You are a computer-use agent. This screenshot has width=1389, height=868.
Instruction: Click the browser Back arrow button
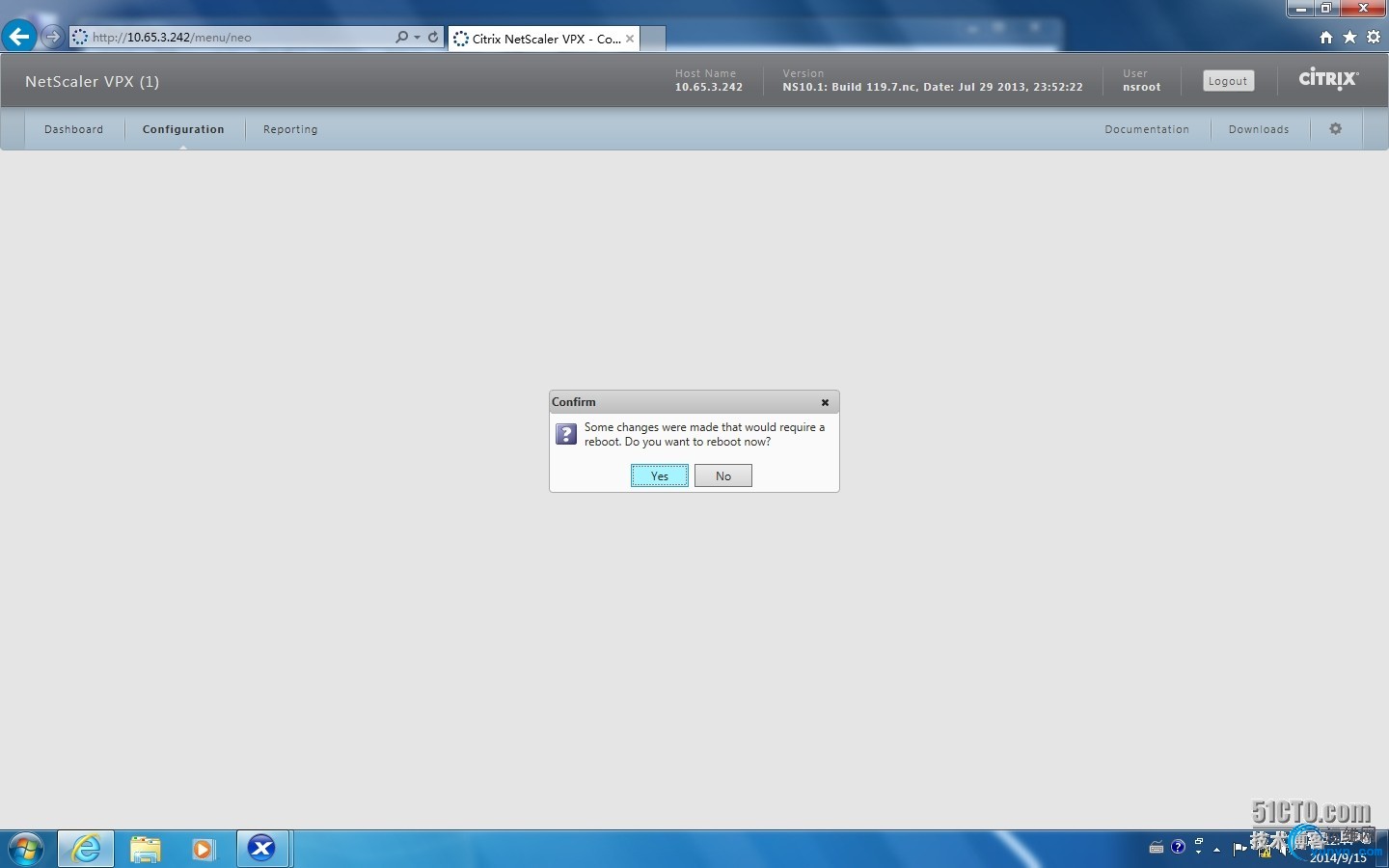[19, 38]
